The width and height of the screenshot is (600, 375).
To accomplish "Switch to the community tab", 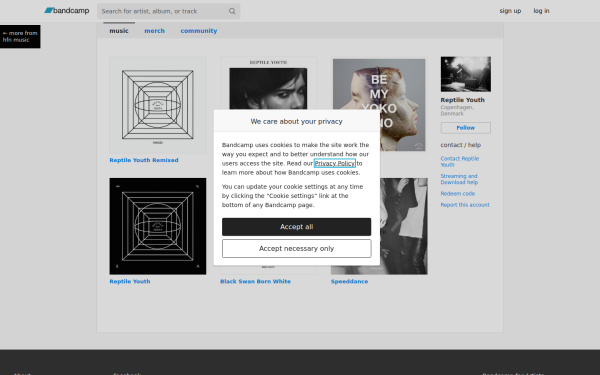I will pos(199,31).
